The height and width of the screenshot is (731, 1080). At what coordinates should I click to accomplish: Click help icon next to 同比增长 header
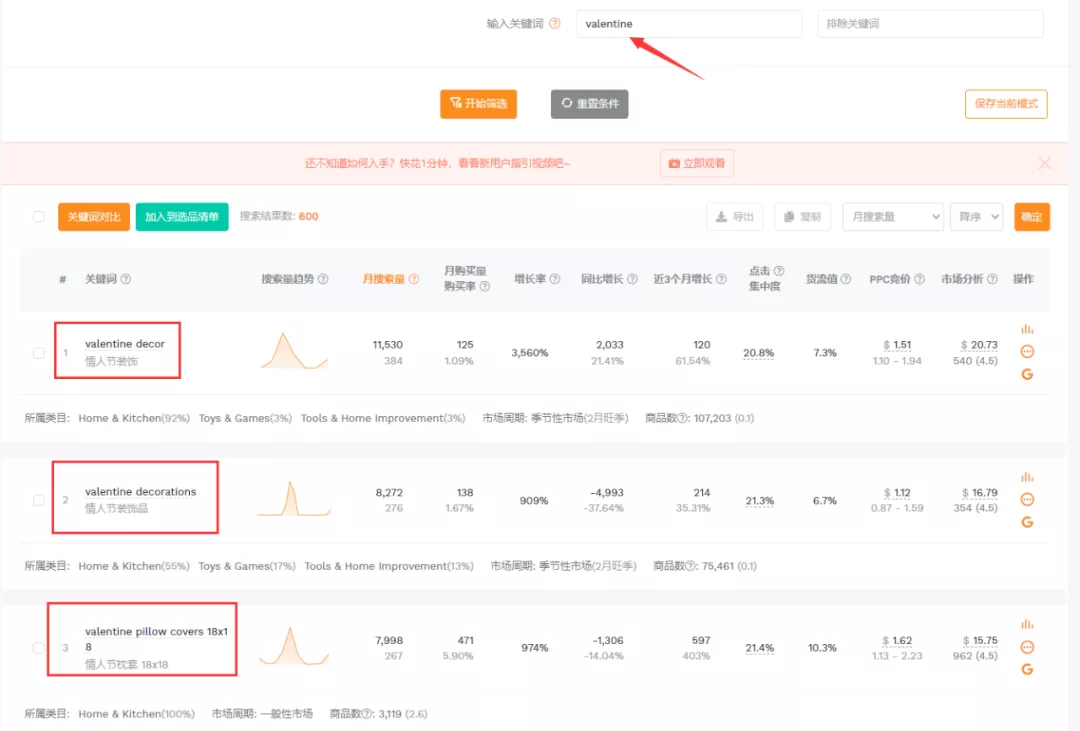tap(632, 279)
